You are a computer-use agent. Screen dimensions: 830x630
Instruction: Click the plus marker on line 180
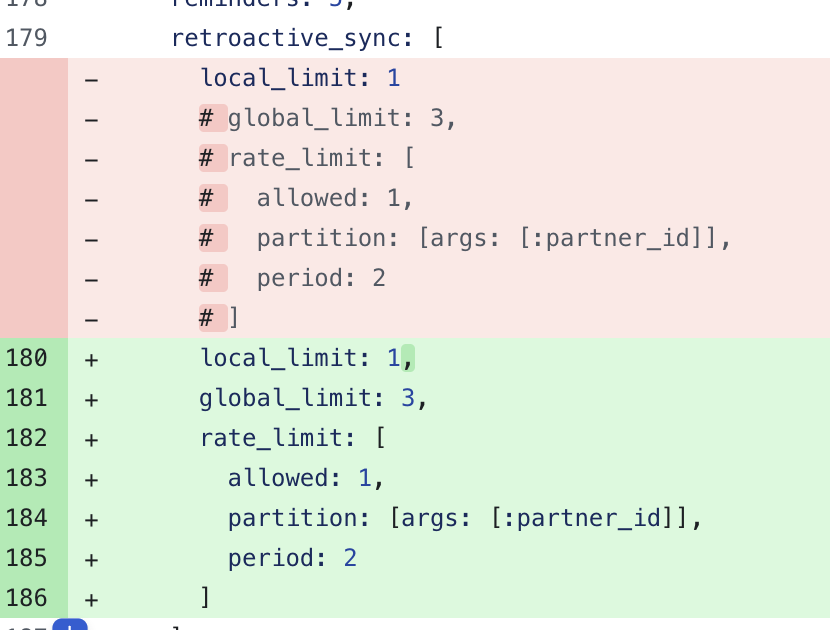[91, 359]
